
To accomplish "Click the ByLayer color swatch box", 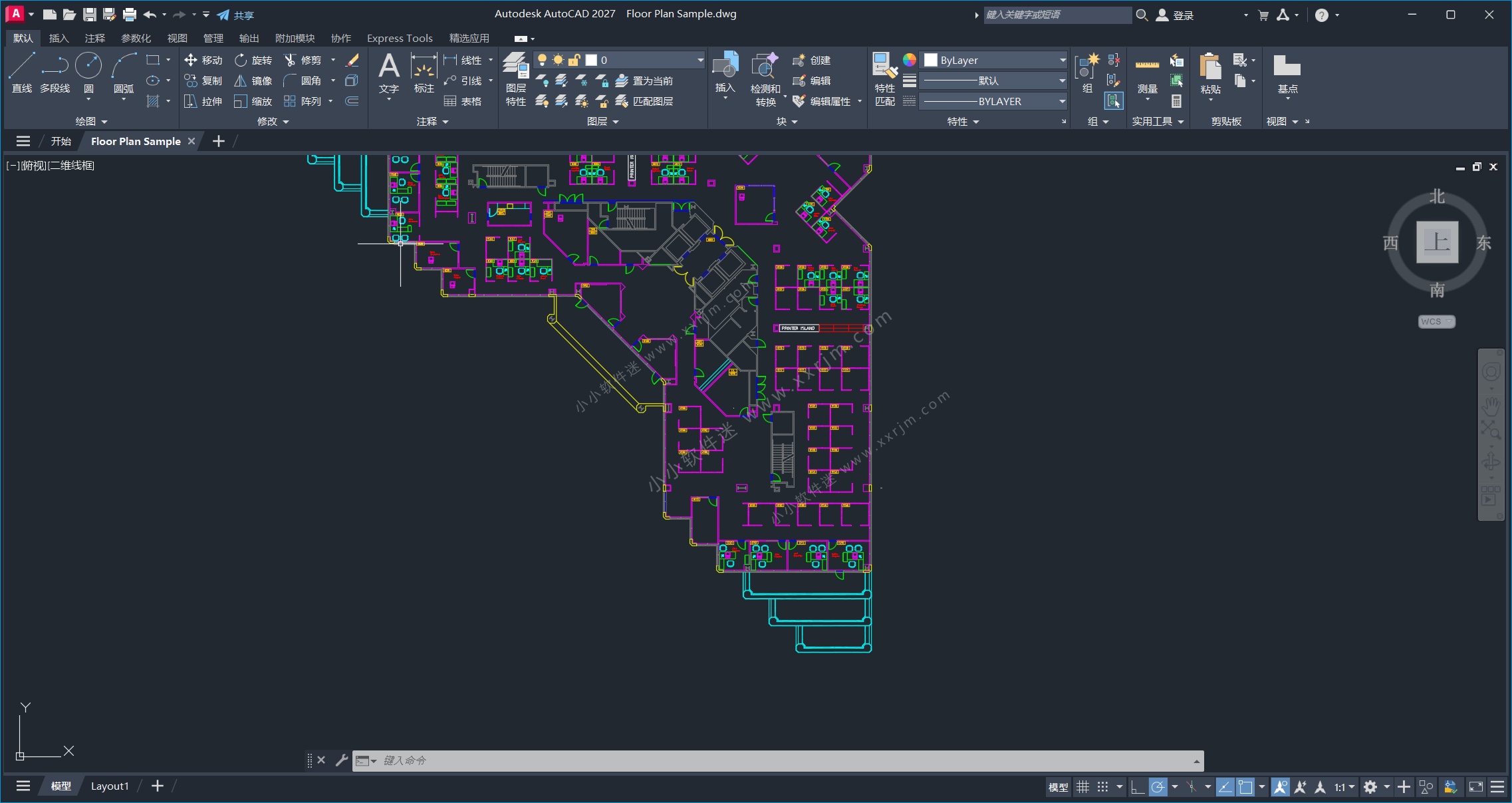I will coord(931,60).
